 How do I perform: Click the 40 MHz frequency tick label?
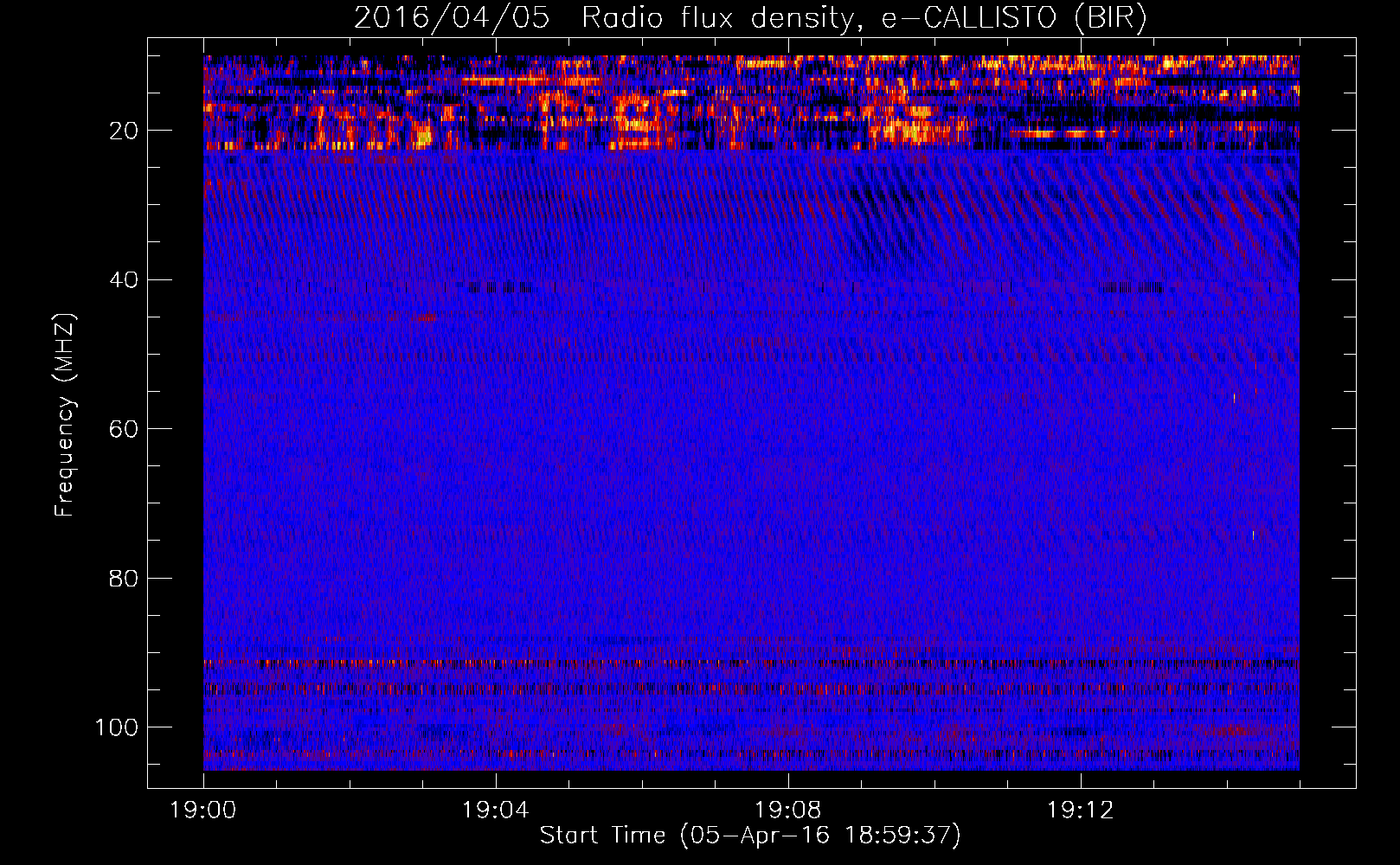tap(124, 279)
